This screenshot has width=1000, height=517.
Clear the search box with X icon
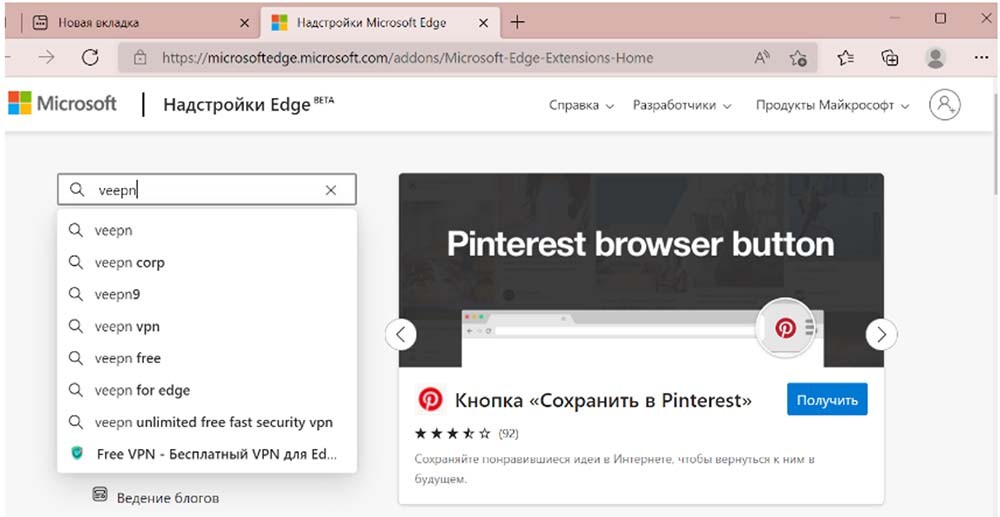(x=330, y=190)
